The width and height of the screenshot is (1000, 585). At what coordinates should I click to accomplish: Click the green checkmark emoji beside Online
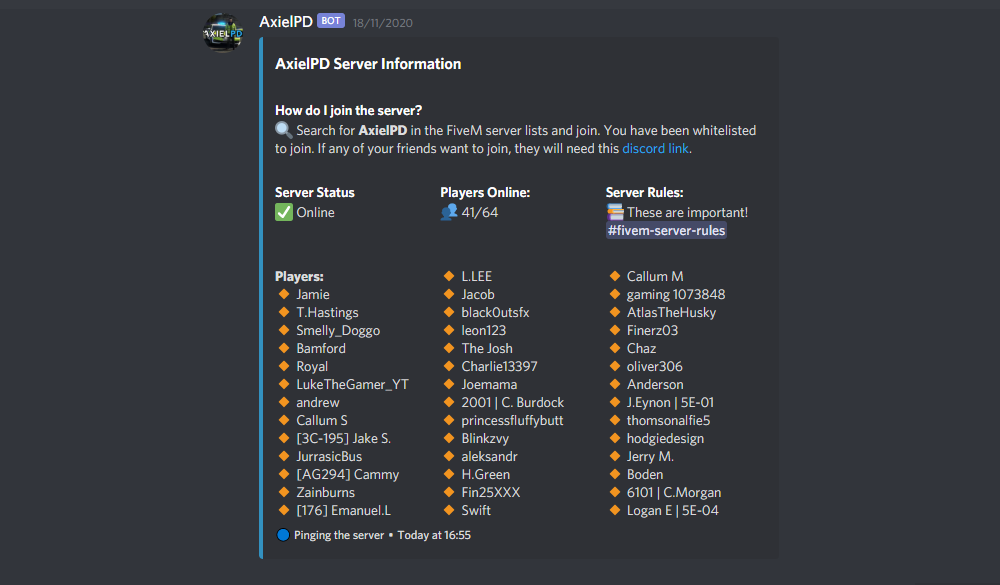[x=283, y=212]
